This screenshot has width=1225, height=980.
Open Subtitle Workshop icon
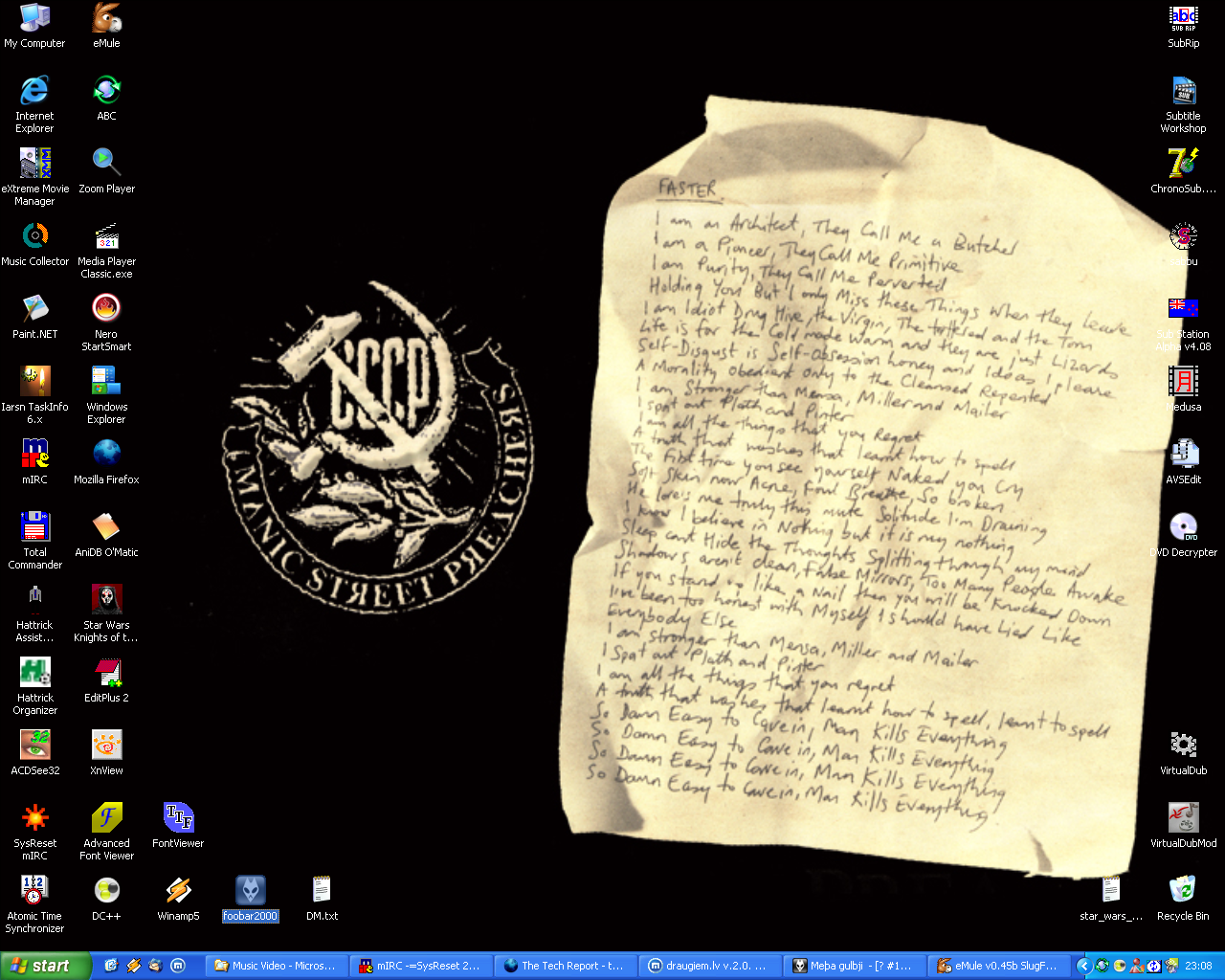click(1183, 104)
